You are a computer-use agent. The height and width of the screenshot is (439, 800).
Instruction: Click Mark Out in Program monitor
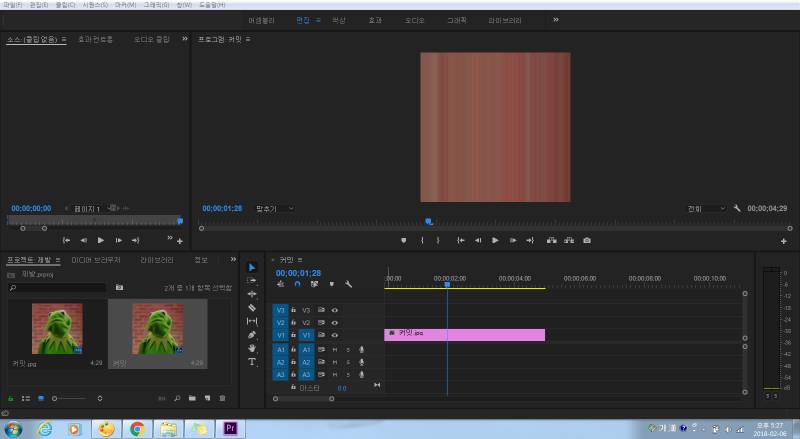(x=438, y=240)
